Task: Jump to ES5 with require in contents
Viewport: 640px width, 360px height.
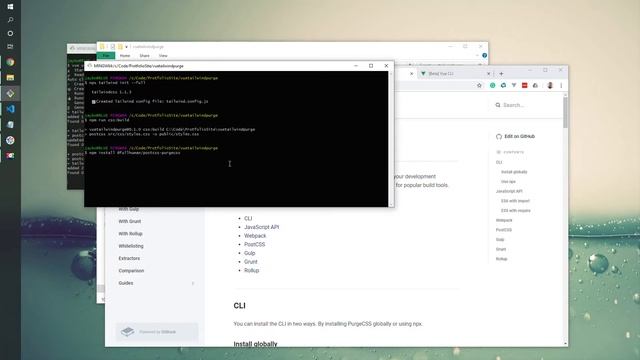Action: pyautogui.click(x=516, y=211)
